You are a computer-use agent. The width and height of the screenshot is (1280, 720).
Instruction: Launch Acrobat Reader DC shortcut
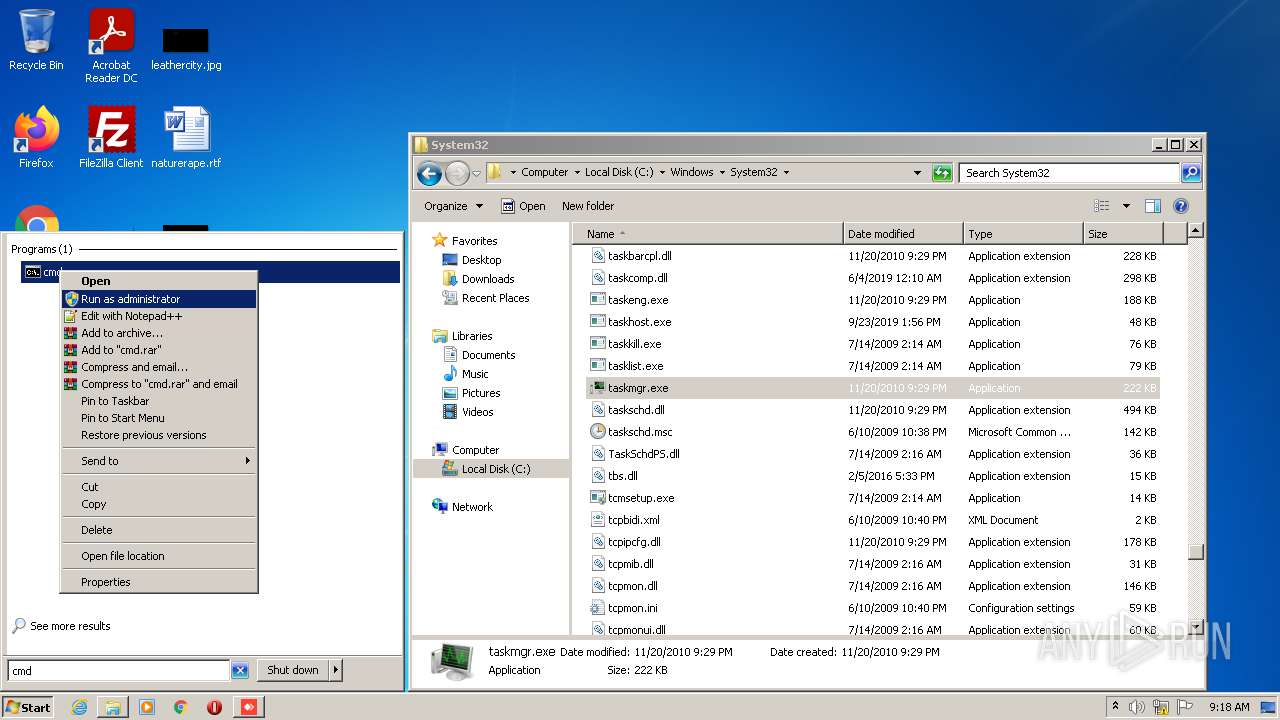pos(111,45)
